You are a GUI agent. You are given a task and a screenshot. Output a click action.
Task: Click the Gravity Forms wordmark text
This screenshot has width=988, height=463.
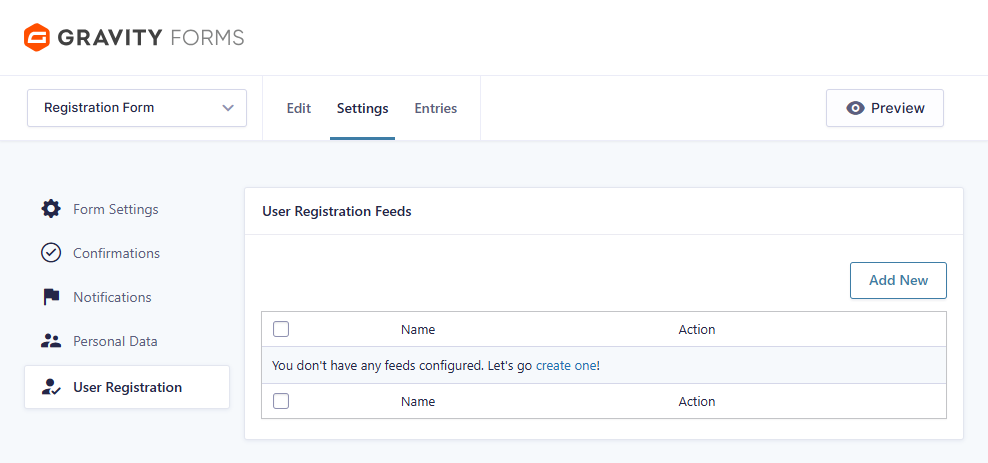coord(151,38)
